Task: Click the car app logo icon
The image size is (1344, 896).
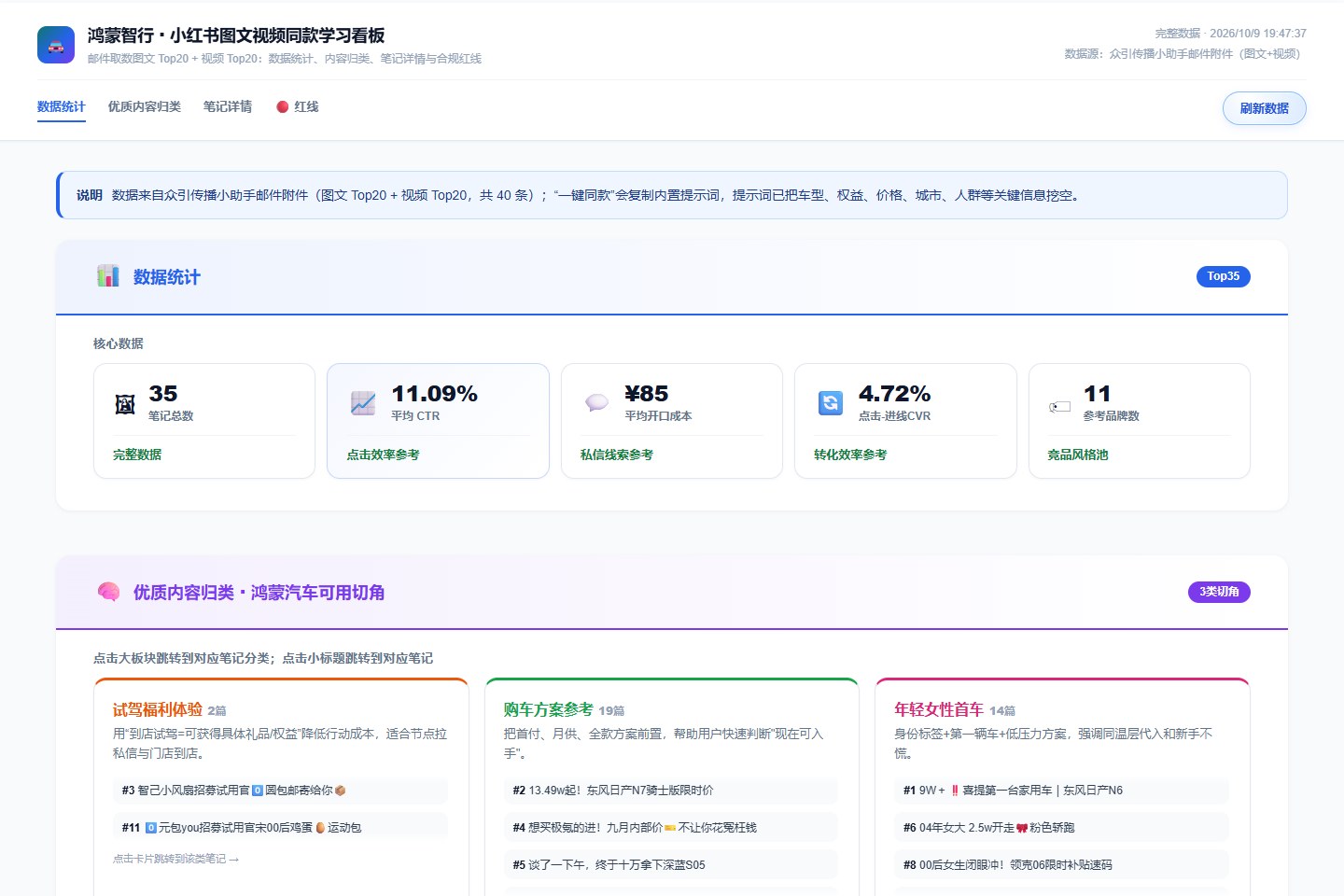Action: click(56, 45)
